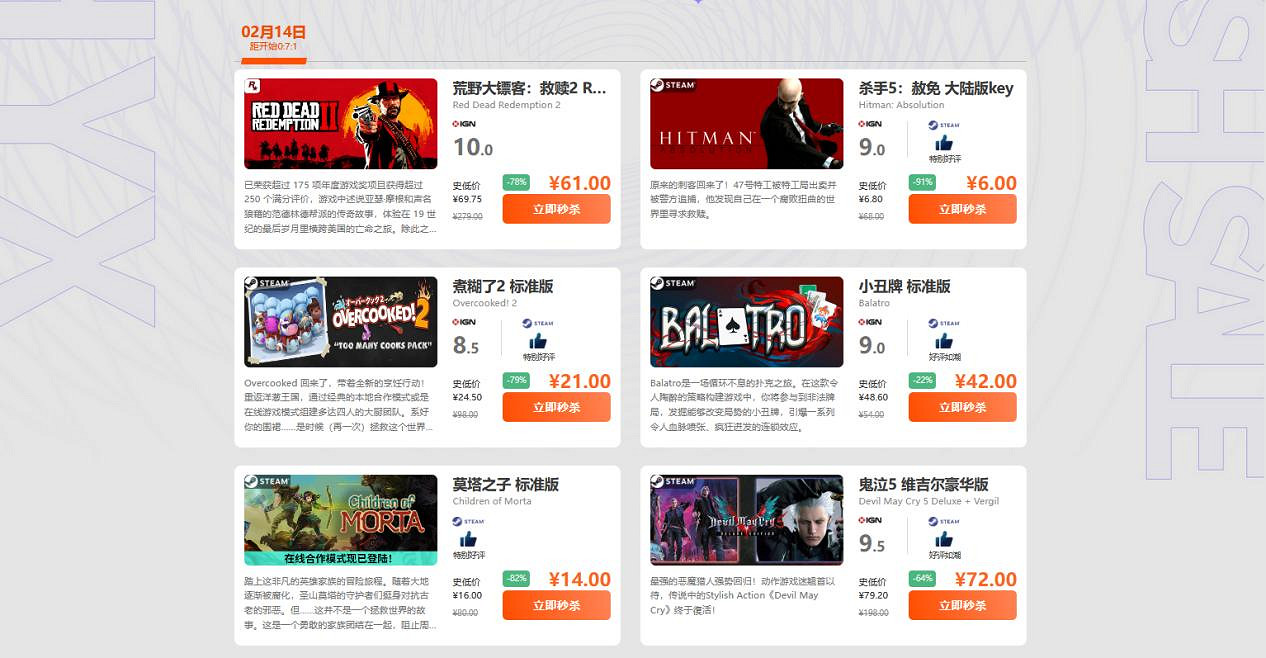The image size is (1266, 658).
Task: Click Steam thumbs-up icon on Overcooked 2 card
Action: pos(538,341)
